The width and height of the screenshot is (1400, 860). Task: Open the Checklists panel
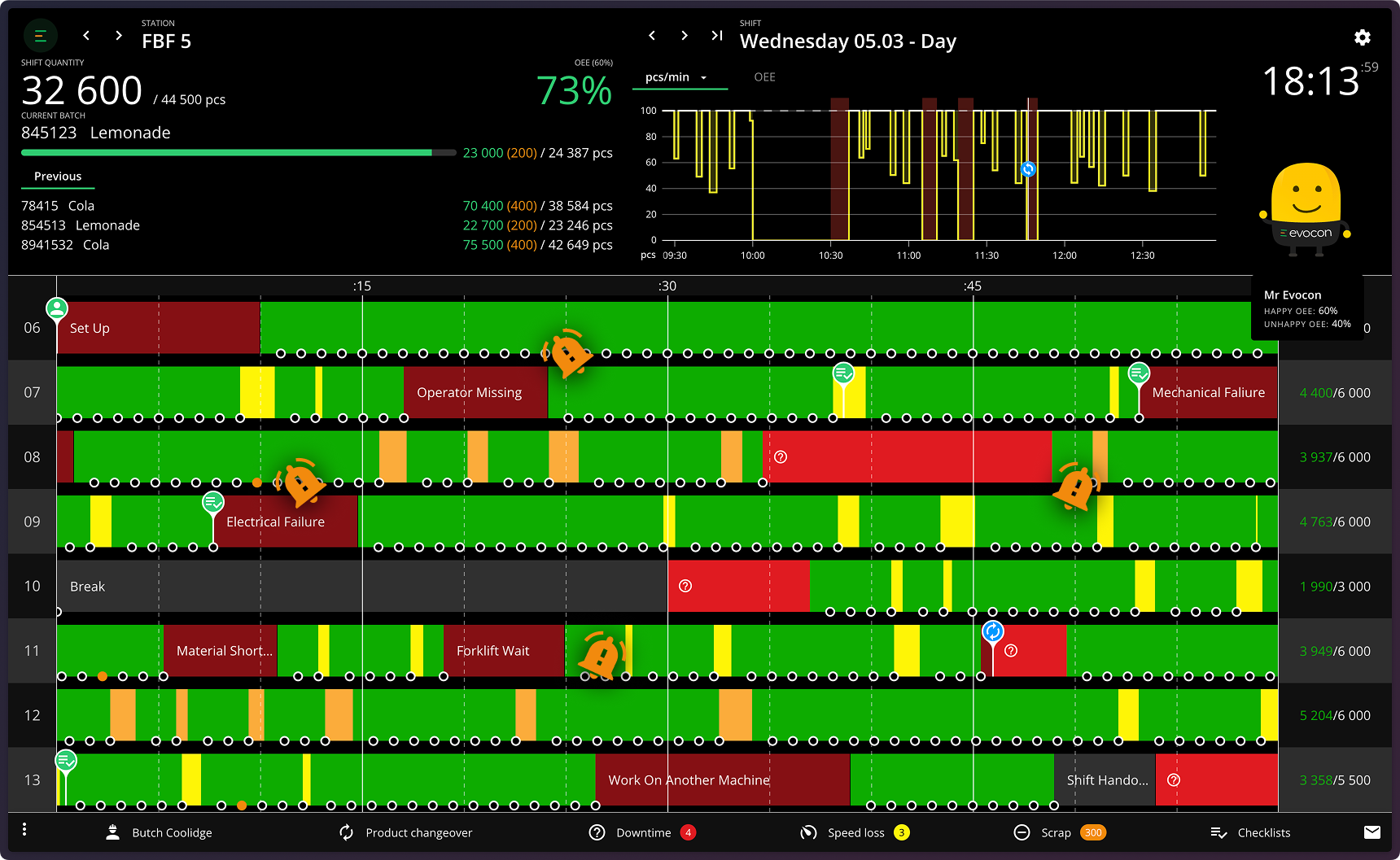[x=1250, y=832]
